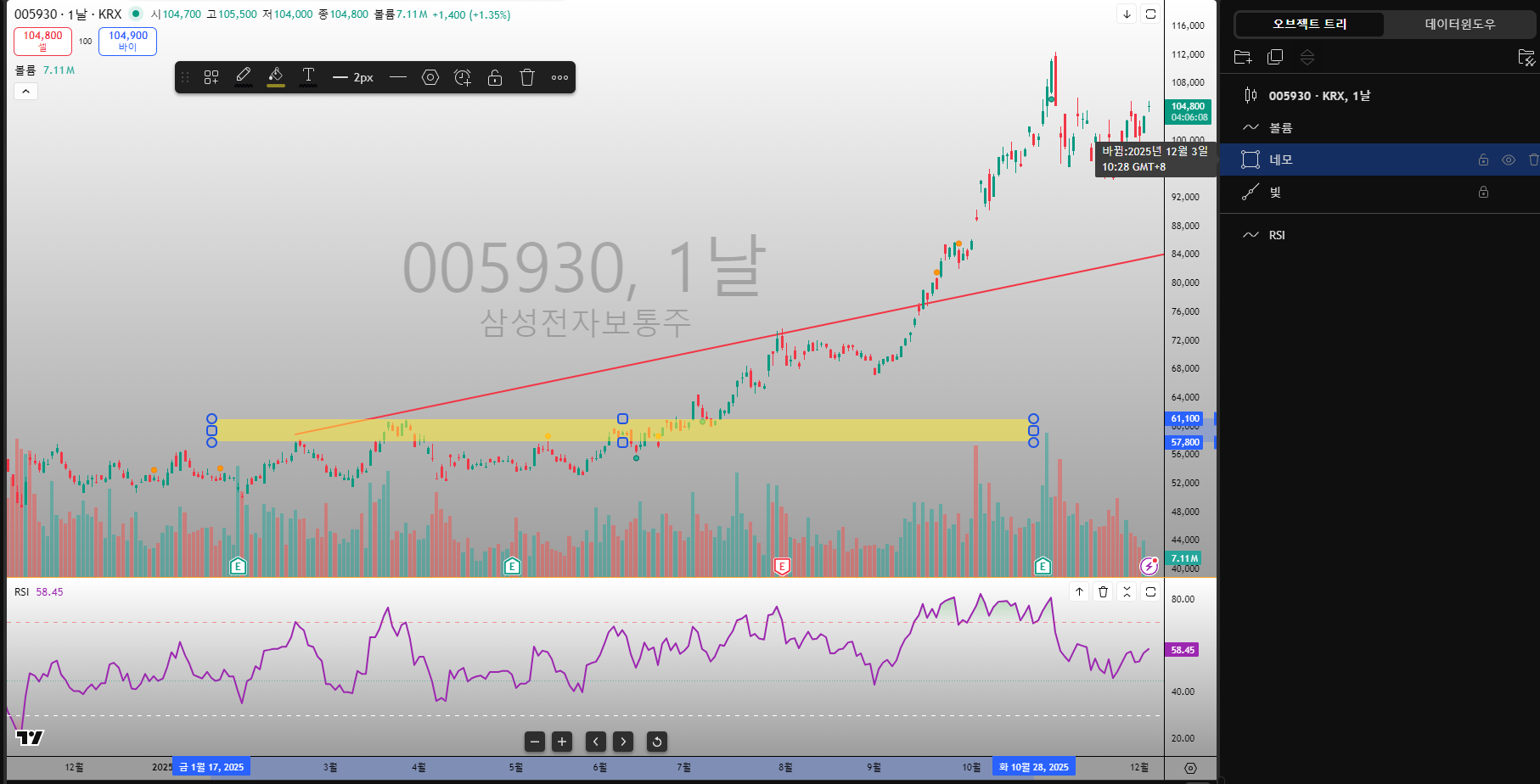
Task: Reset chart view with circular arrow
Action: 657,742
